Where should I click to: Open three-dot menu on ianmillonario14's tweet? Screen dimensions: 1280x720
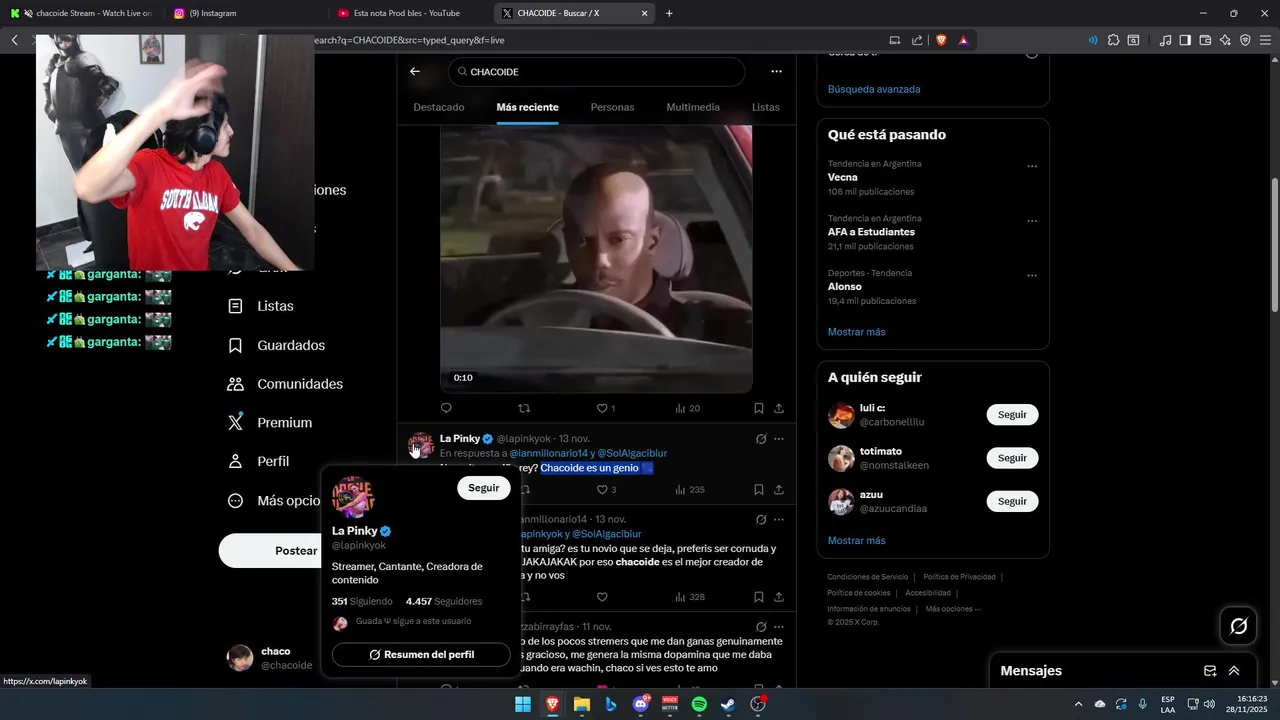pyautogui.click(x=779, y=520)
